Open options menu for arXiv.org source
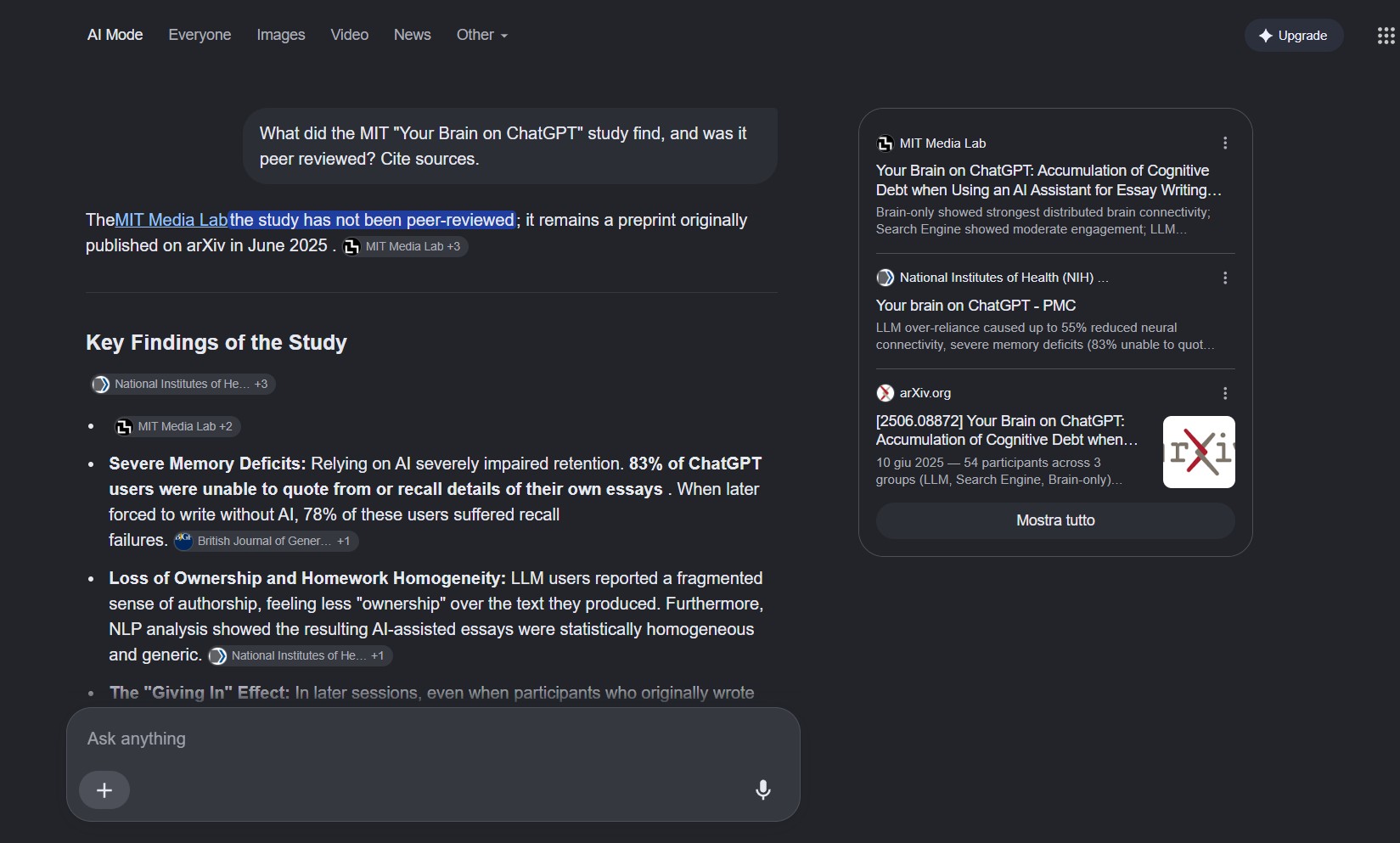 (1225, 393)
